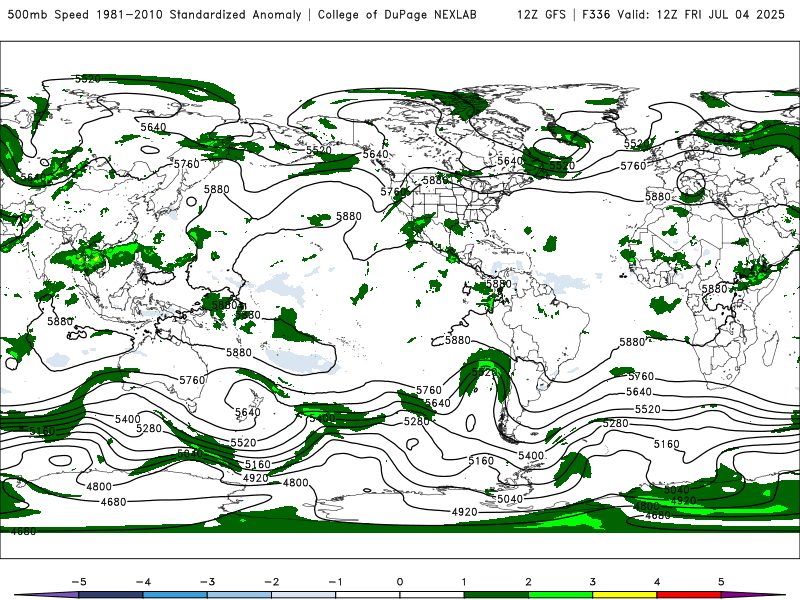Image resolution: width=800 pixels, height=600 pixels.
Task: Click the legend tick label "0"
Action: coord(400,582)
